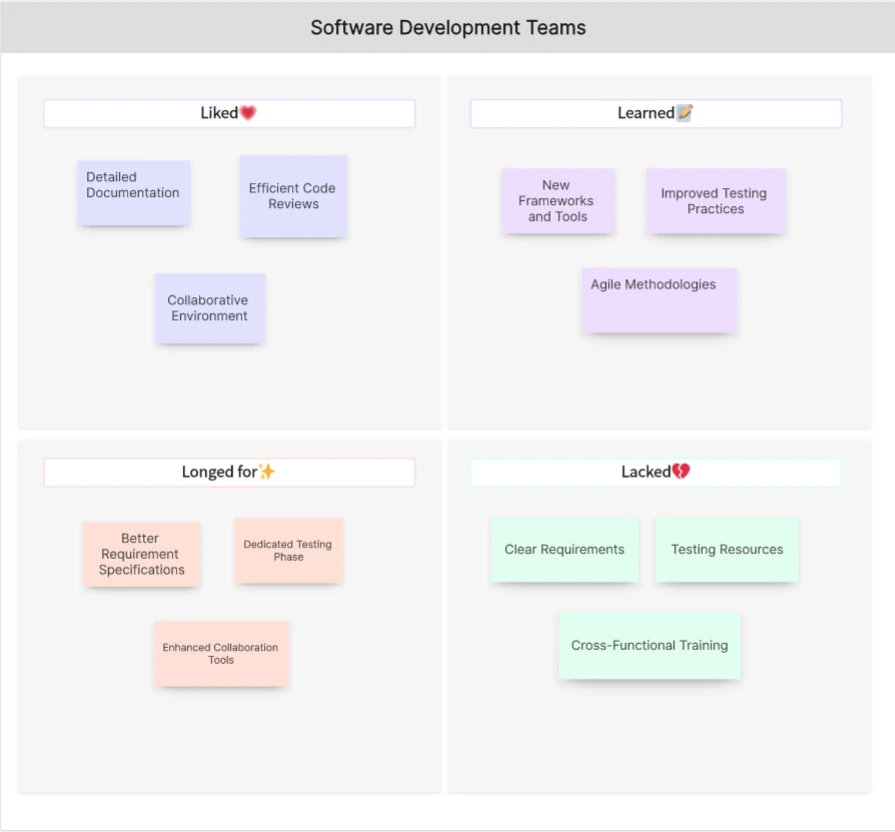Screen dimensions: 895x832
Task: Select the 'New Frameworks and Tools' note
Action: 558,201
